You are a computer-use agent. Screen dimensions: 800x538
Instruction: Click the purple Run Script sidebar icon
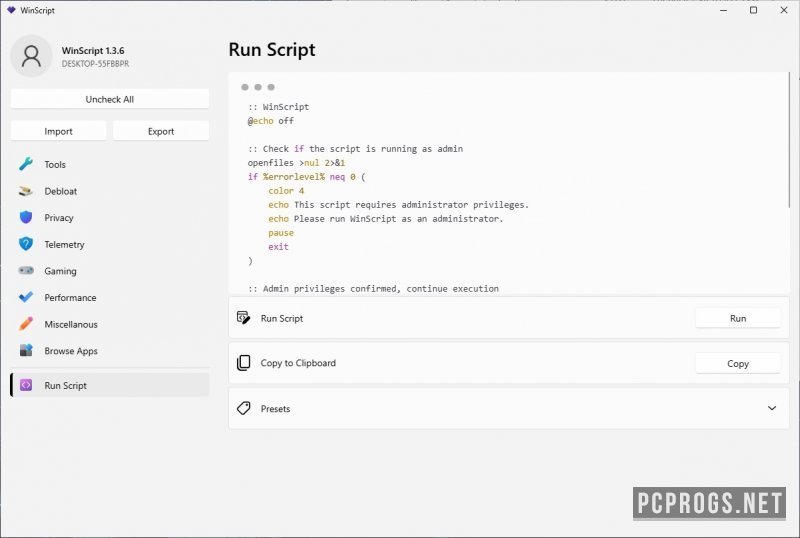coord(26,385)
